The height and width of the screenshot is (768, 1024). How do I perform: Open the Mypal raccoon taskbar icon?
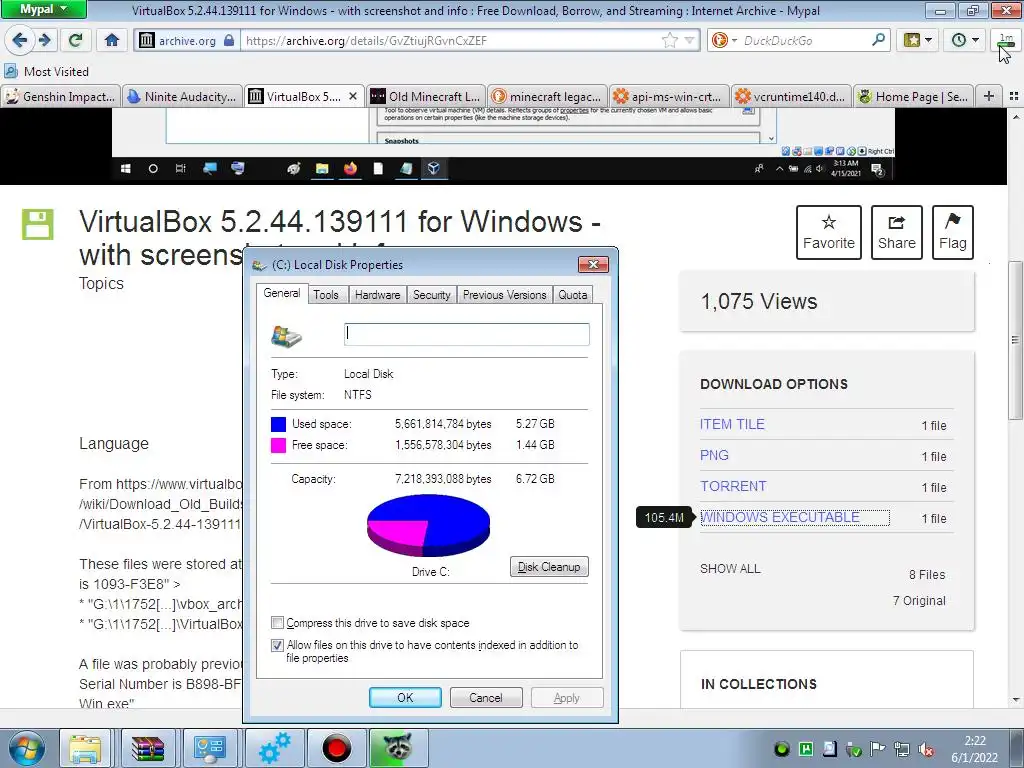pyautogui.click(x=398, y=748)
